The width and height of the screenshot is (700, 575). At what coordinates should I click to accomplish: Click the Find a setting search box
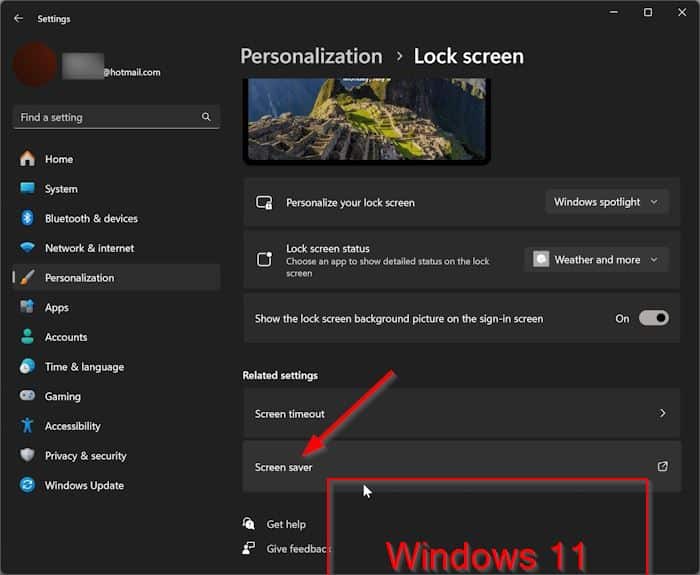tap(116, 117)
